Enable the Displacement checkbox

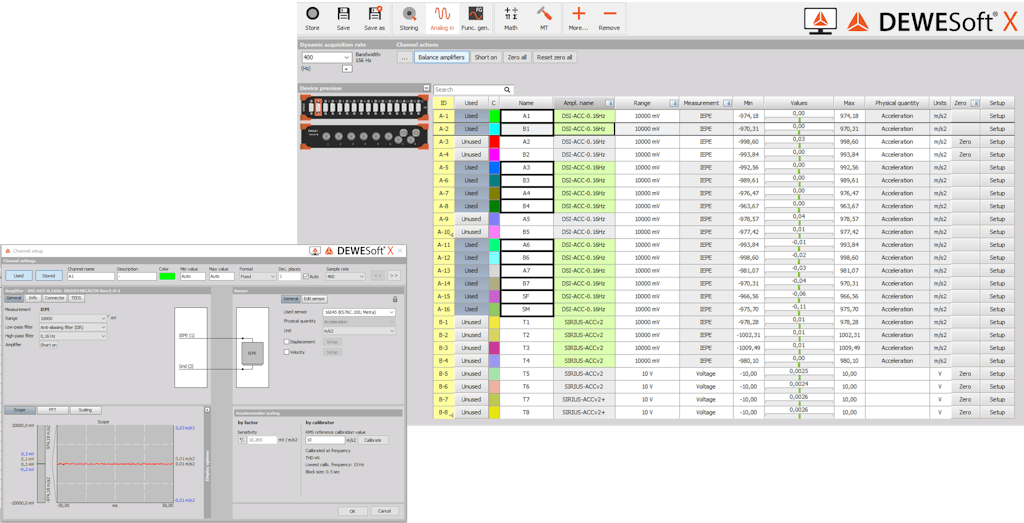287,341
